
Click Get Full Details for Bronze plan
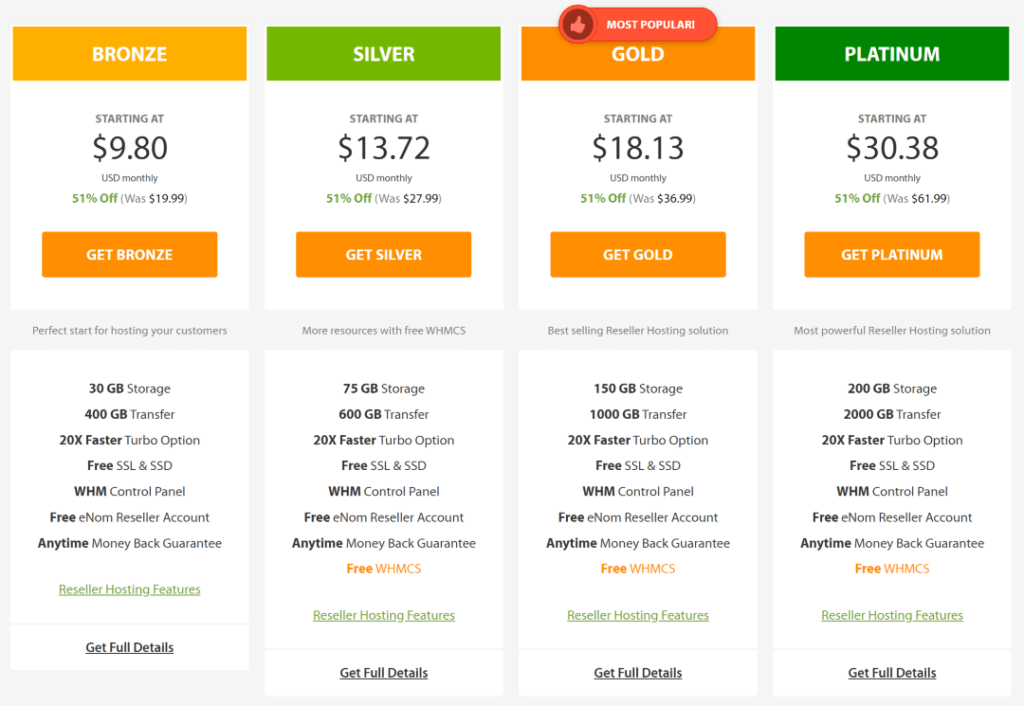coord(129,647)
